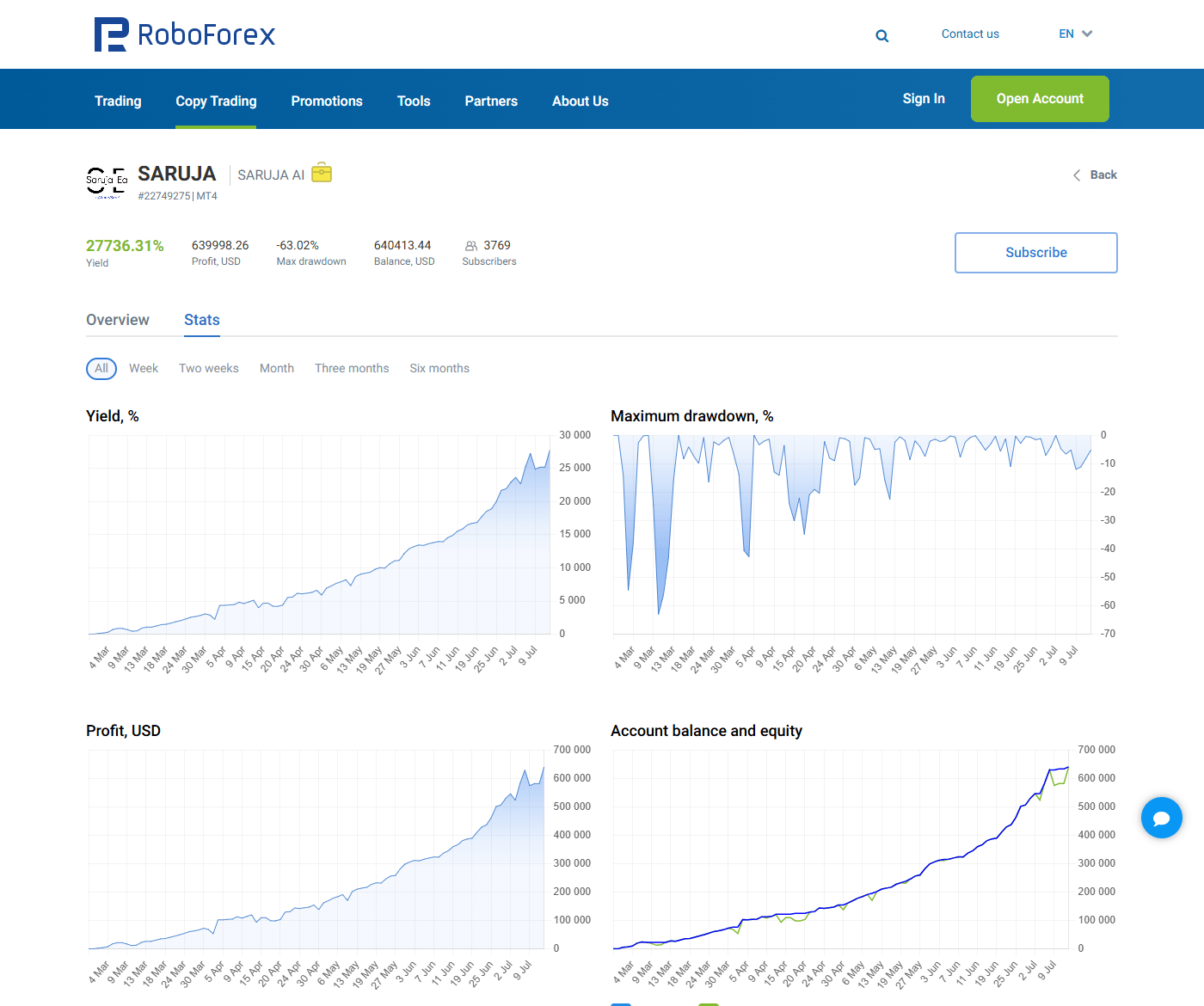Open the live chat bubble
The image size is (1204, 1006).
[1162, 818]
